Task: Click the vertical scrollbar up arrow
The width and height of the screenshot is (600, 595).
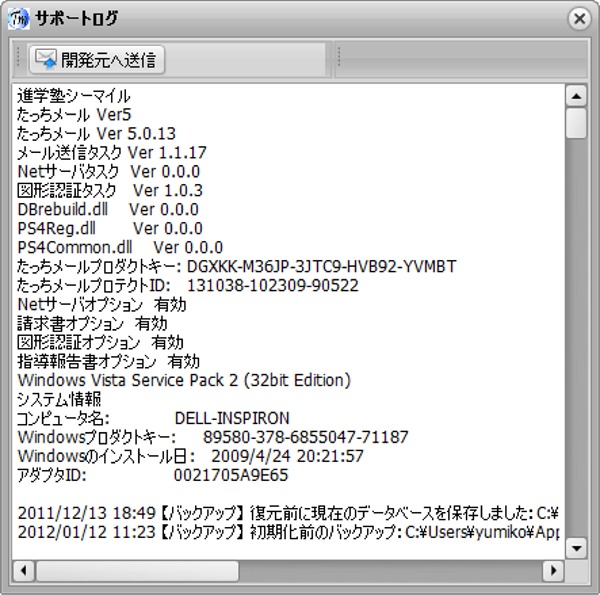Action: [576, 96]
